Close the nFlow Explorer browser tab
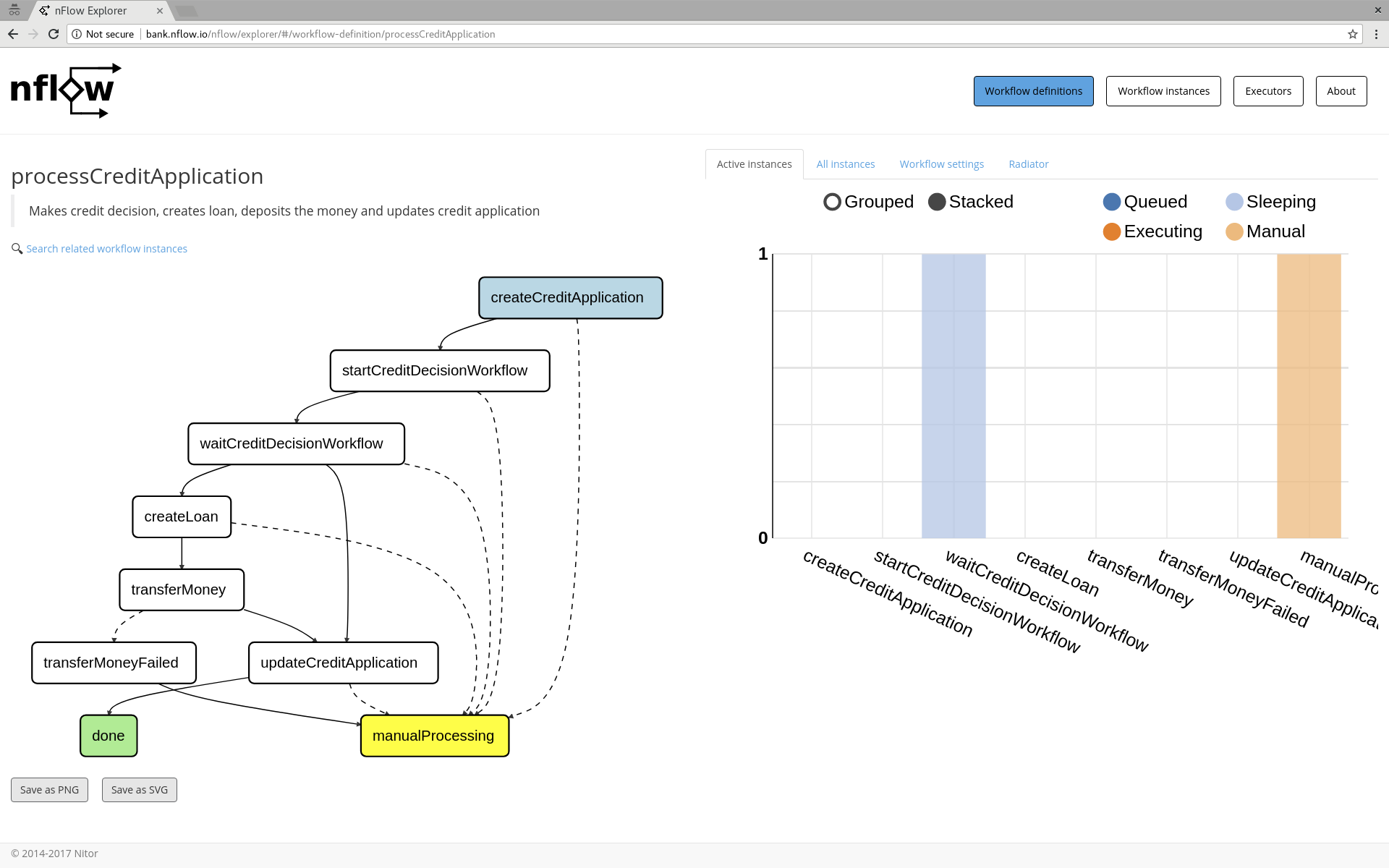Viewport: 1389px width, 868px height. [x=160, y=11]
